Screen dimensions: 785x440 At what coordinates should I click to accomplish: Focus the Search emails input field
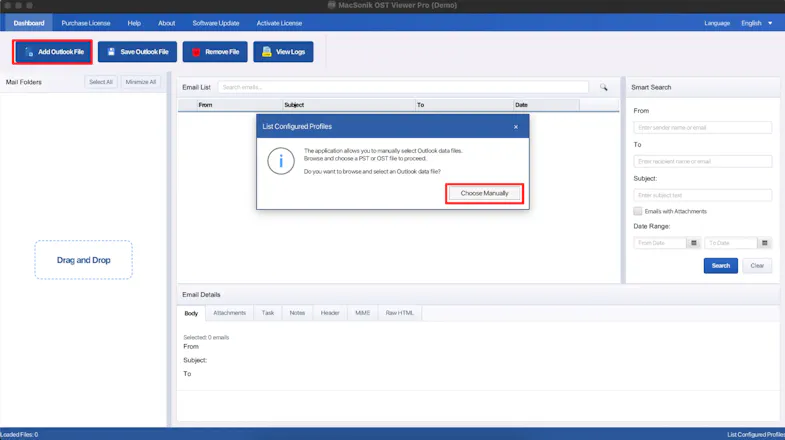click(x=403, y=87)
